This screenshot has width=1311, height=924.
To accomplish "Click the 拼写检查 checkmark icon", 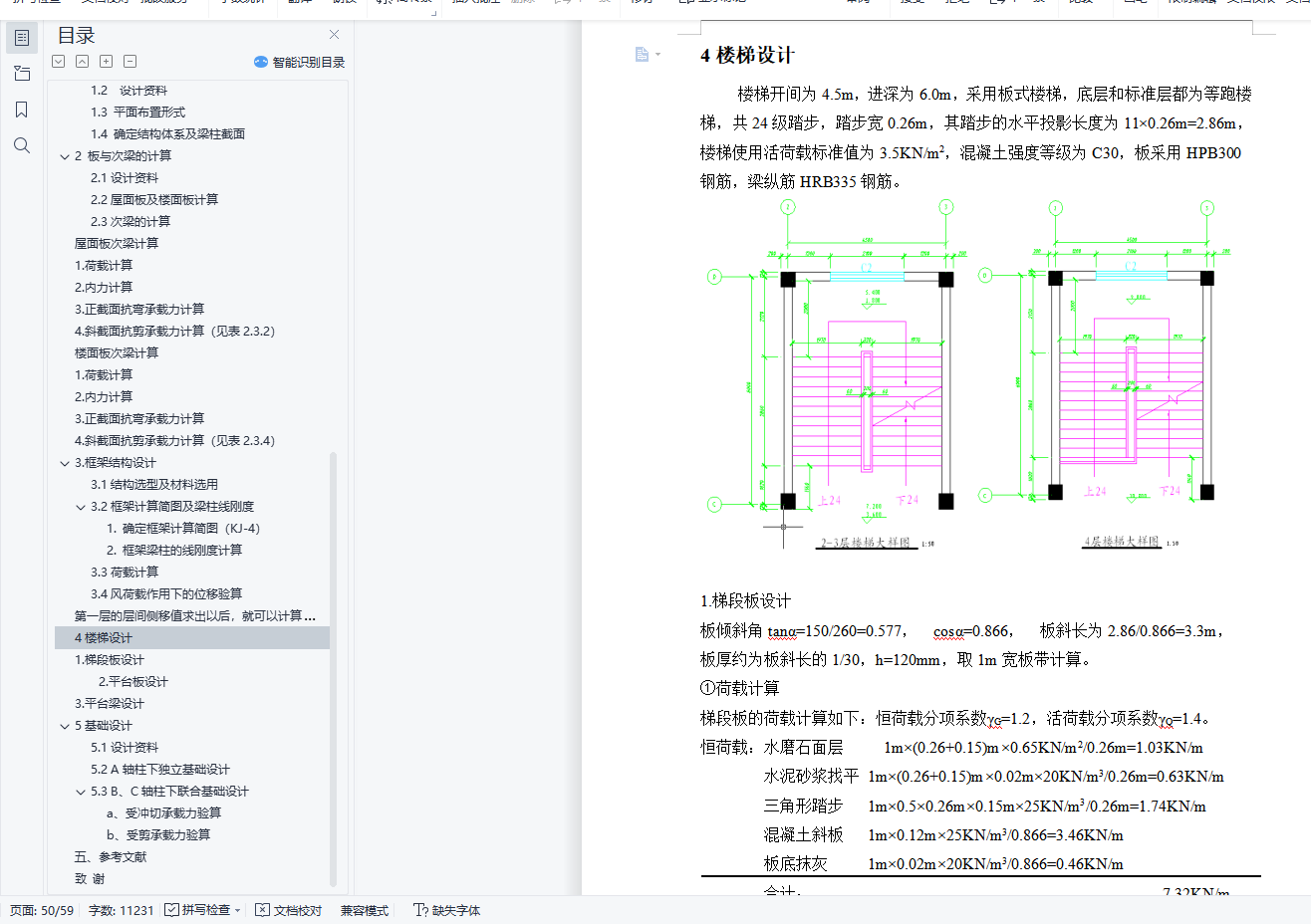I will point(172,910).
